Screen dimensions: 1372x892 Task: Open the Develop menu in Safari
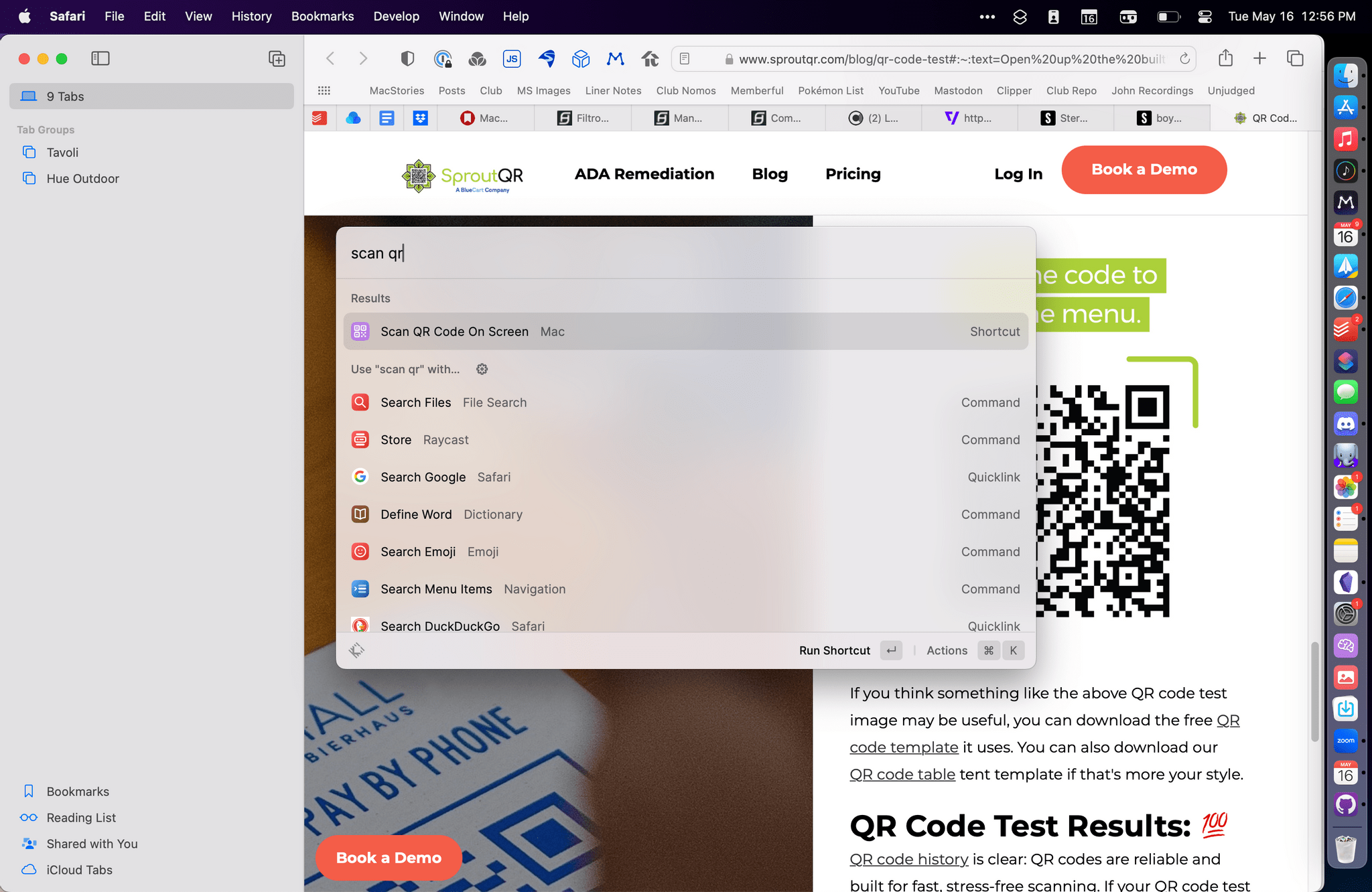coord(397,16)
